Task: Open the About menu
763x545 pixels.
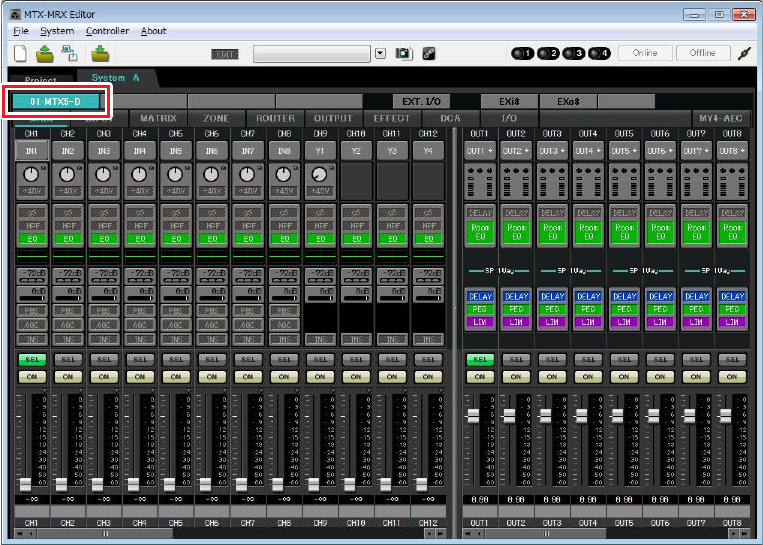Action: pyautogui.click(x=154, y=31)
